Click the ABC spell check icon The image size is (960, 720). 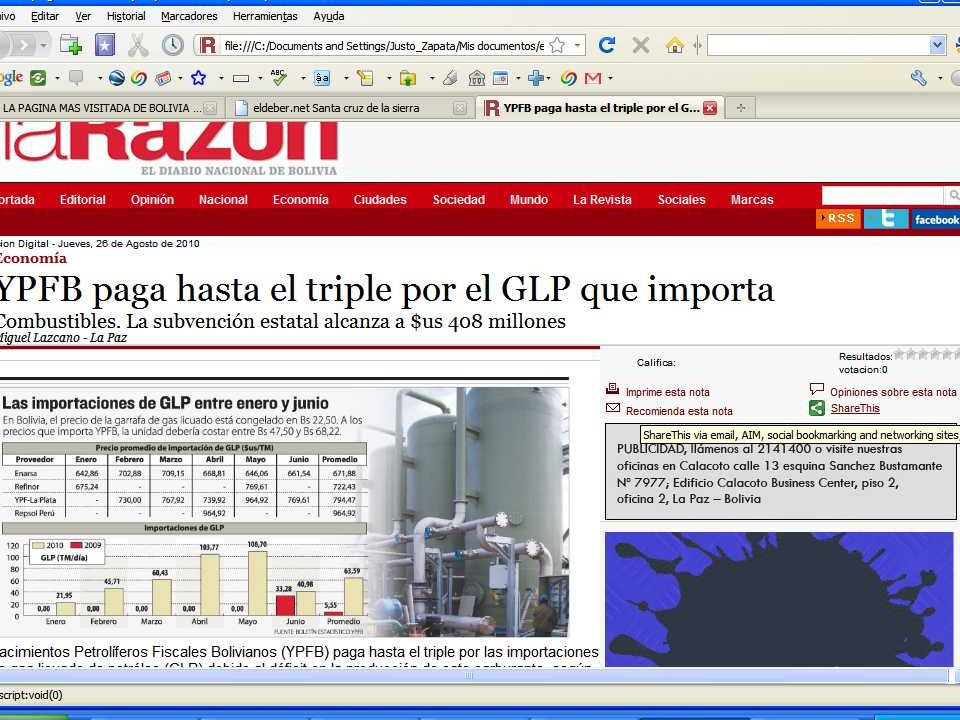tap(279, 77)
